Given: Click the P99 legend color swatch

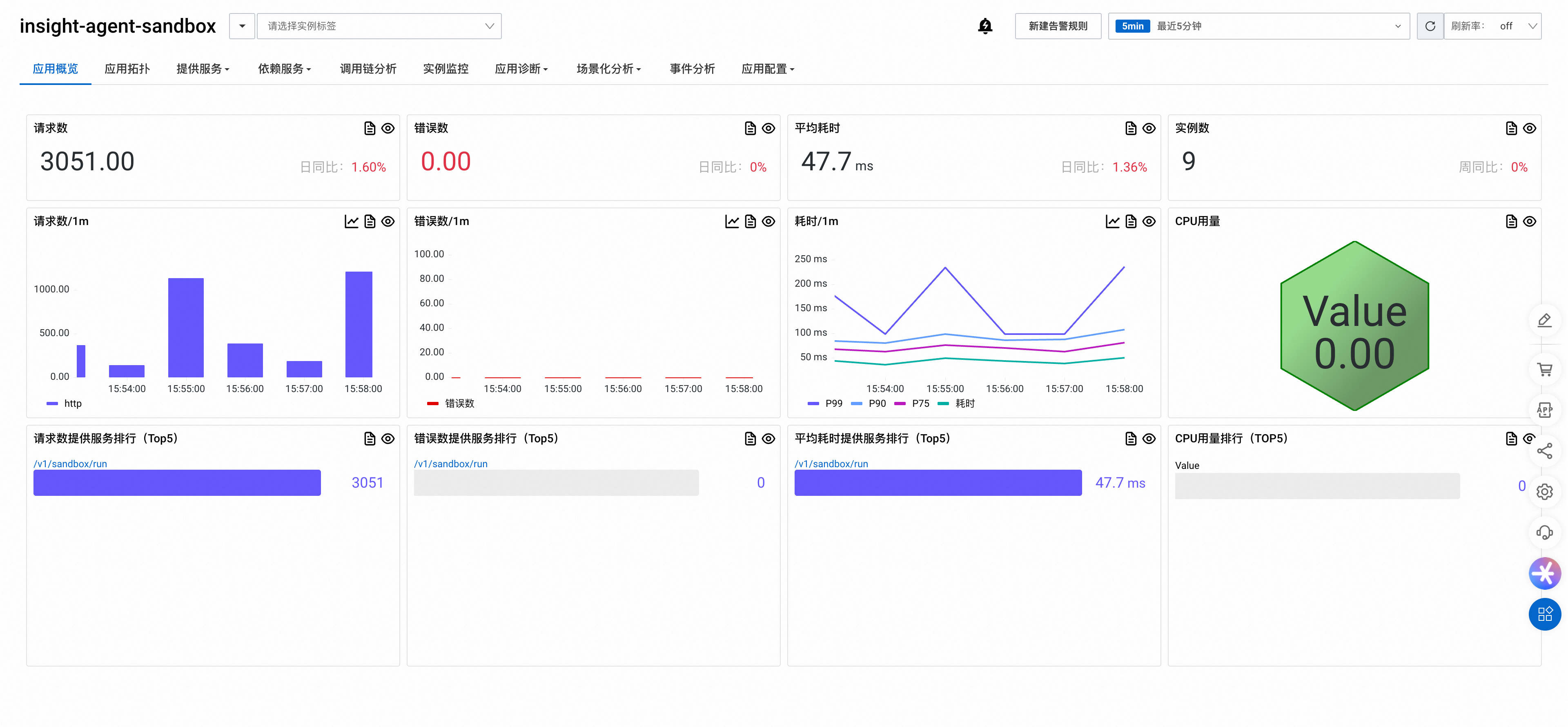Looking at the screenshot, I should [813, 404].
